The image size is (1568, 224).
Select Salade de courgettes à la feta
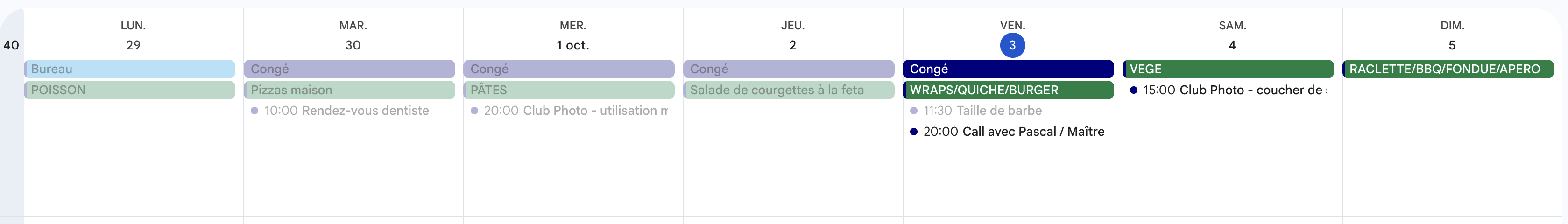(x=788, y=90)
